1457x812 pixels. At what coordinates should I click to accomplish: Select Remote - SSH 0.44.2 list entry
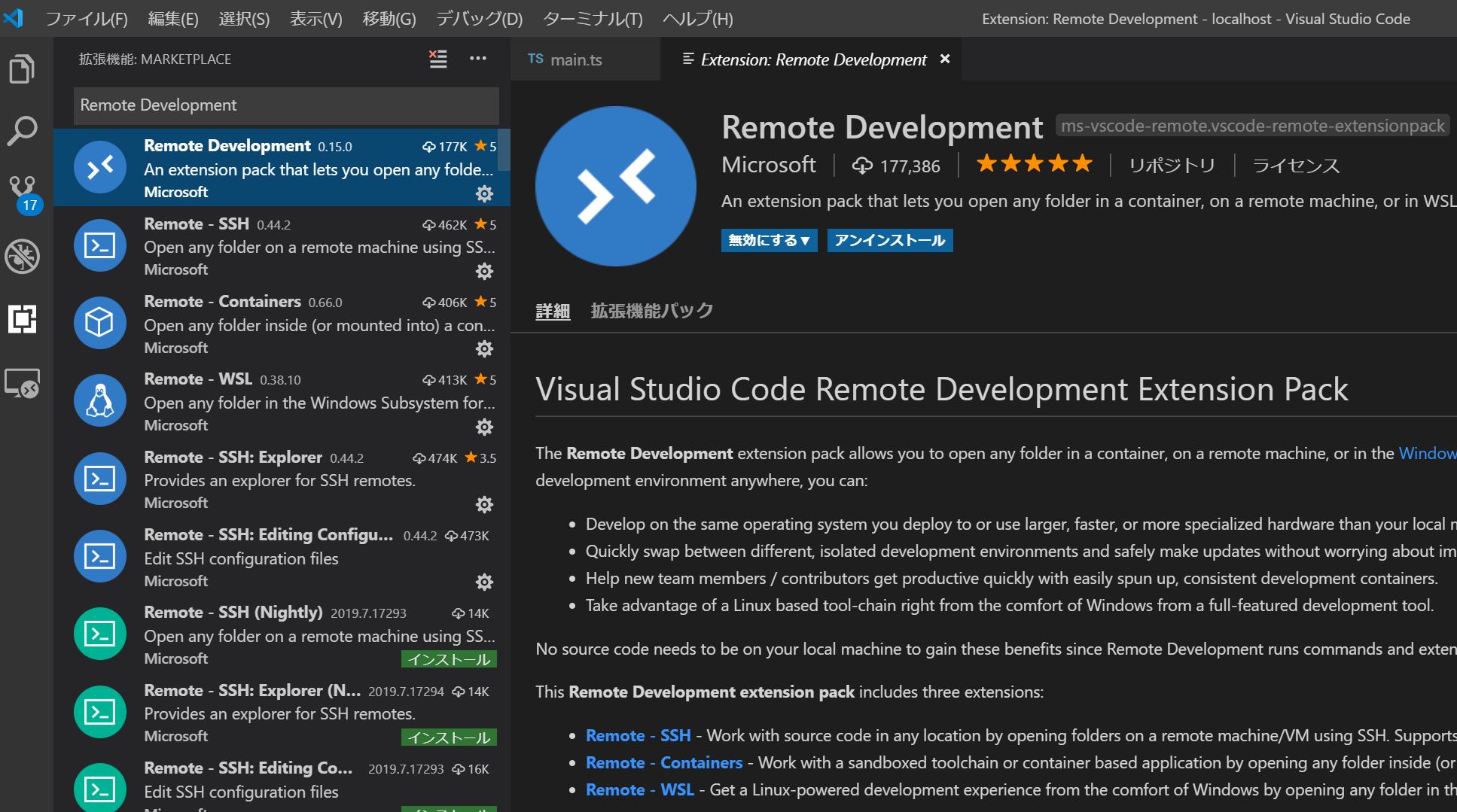282,245
